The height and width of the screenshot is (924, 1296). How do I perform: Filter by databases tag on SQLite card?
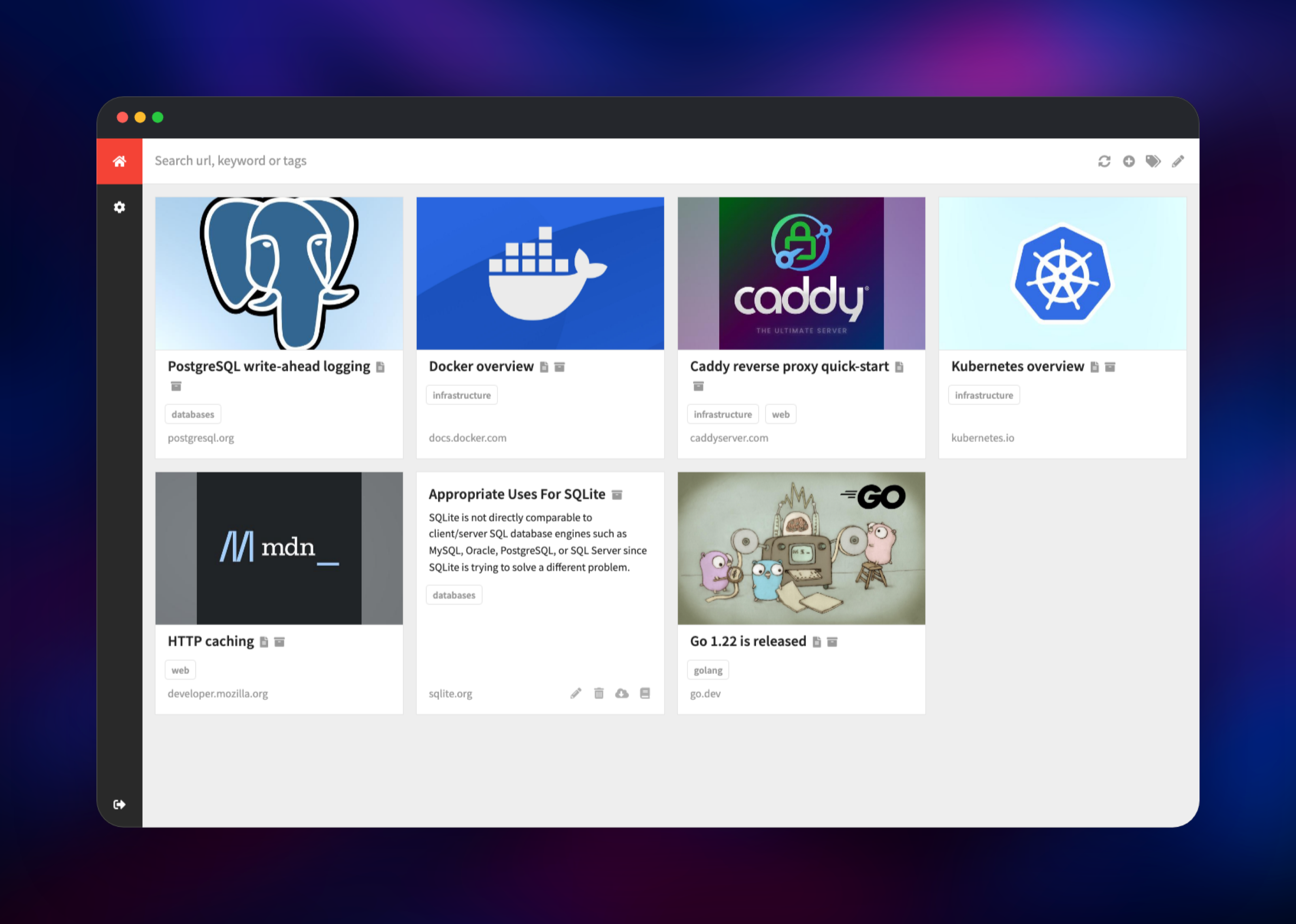[454, 594]
